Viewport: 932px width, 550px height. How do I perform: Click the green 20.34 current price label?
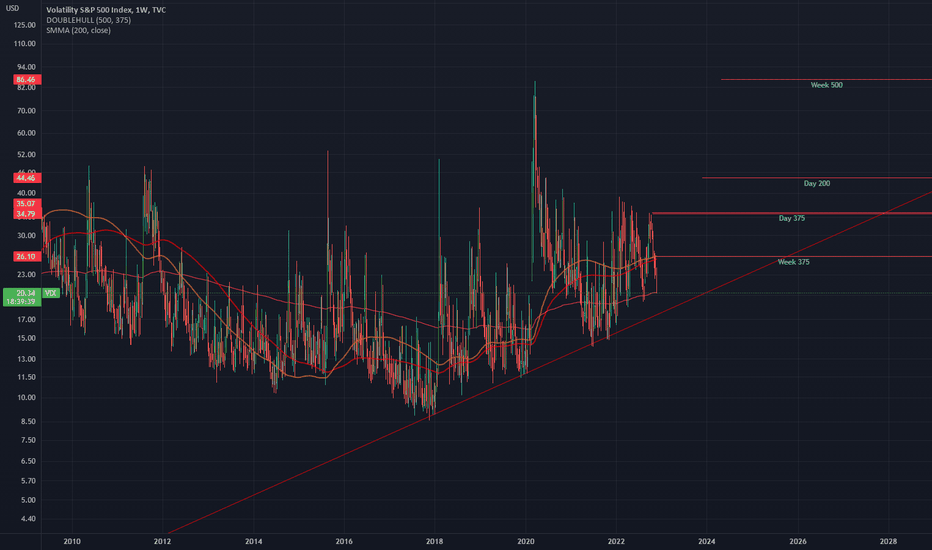tap(23, 293)
